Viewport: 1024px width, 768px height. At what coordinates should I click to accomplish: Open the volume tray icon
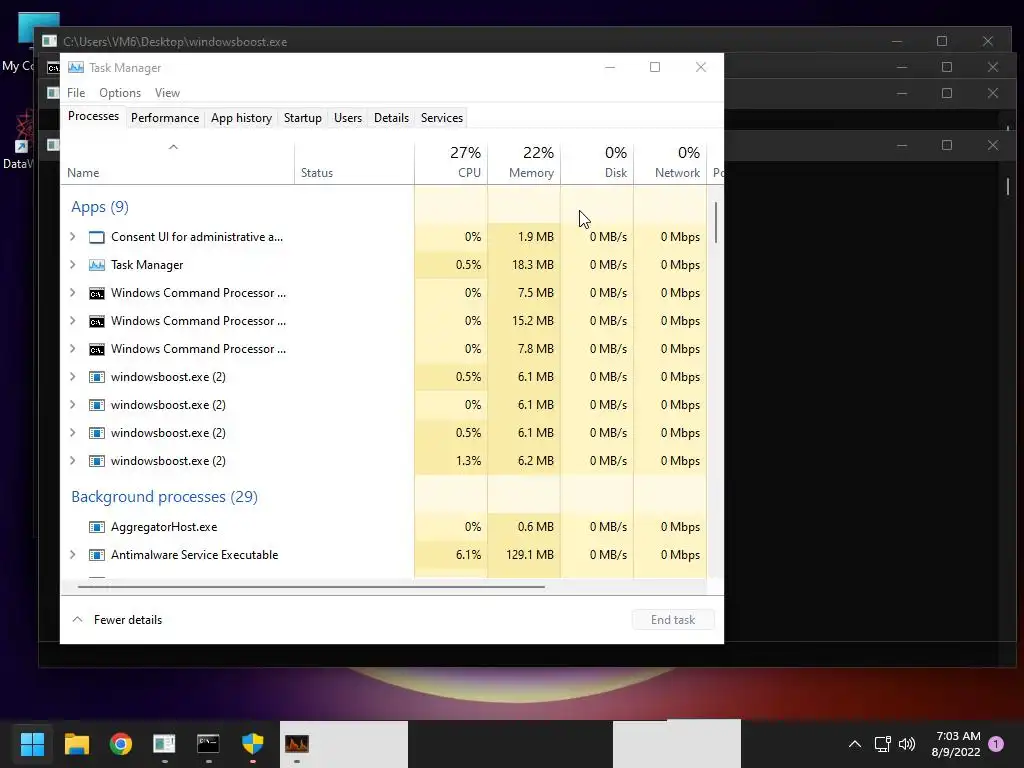tap(907, 744)
